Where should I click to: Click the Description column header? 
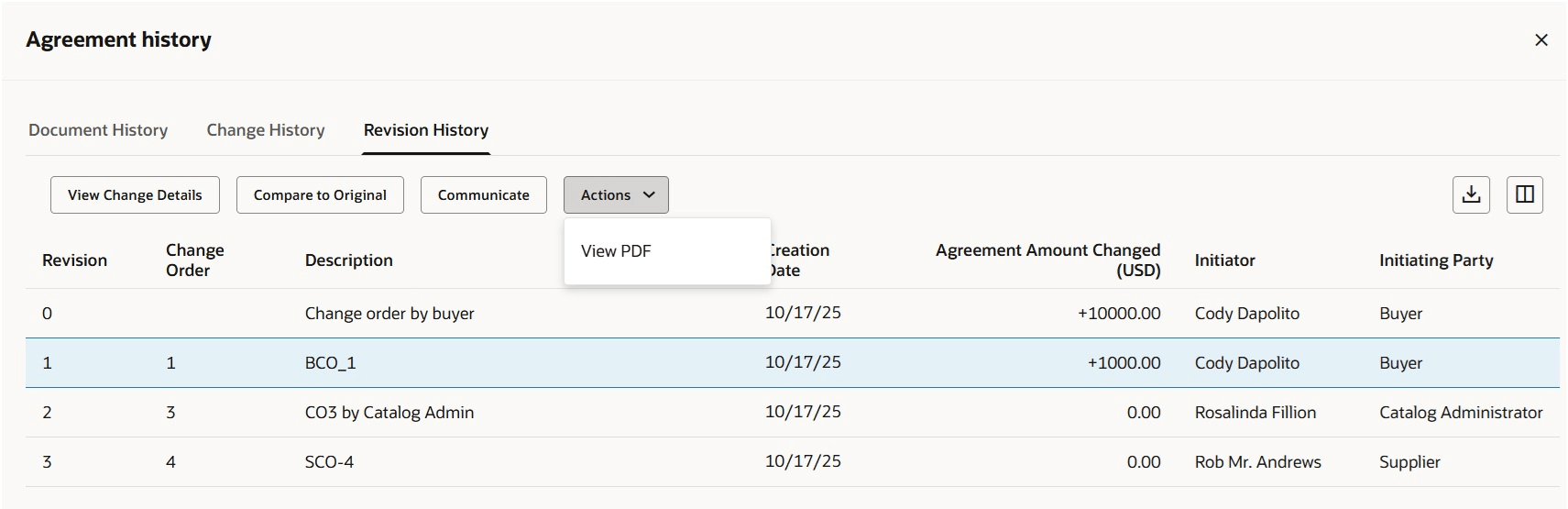(348, 260)
